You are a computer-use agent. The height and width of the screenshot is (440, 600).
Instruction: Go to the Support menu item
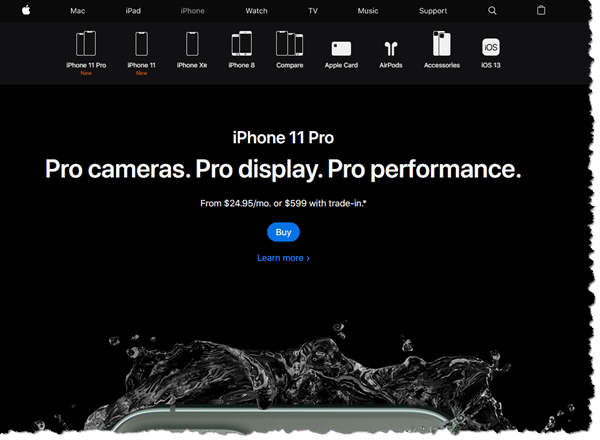433,10
